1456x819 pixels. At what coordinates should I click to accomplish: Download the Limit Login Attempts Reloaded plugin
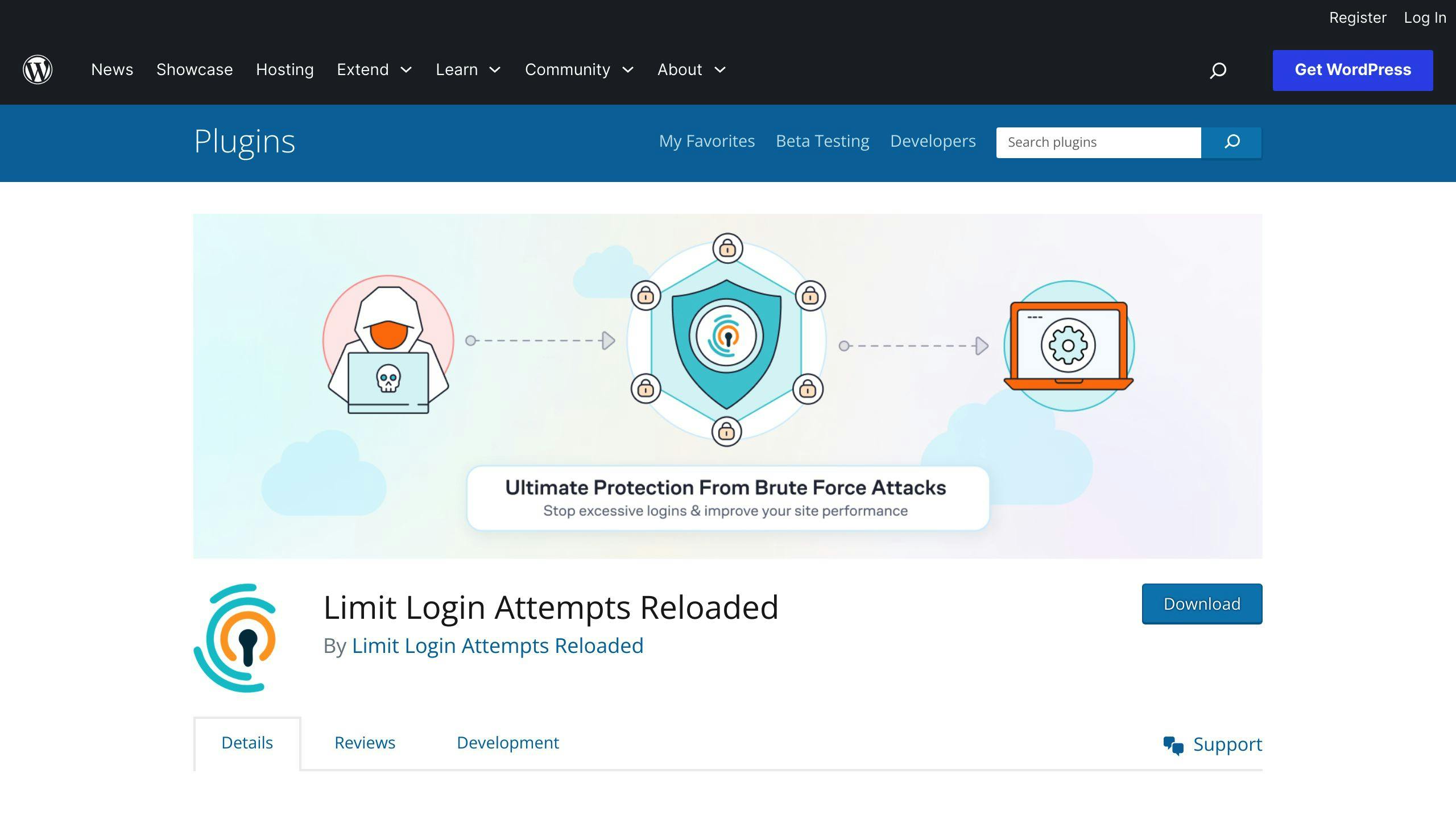click(1201, 603)
